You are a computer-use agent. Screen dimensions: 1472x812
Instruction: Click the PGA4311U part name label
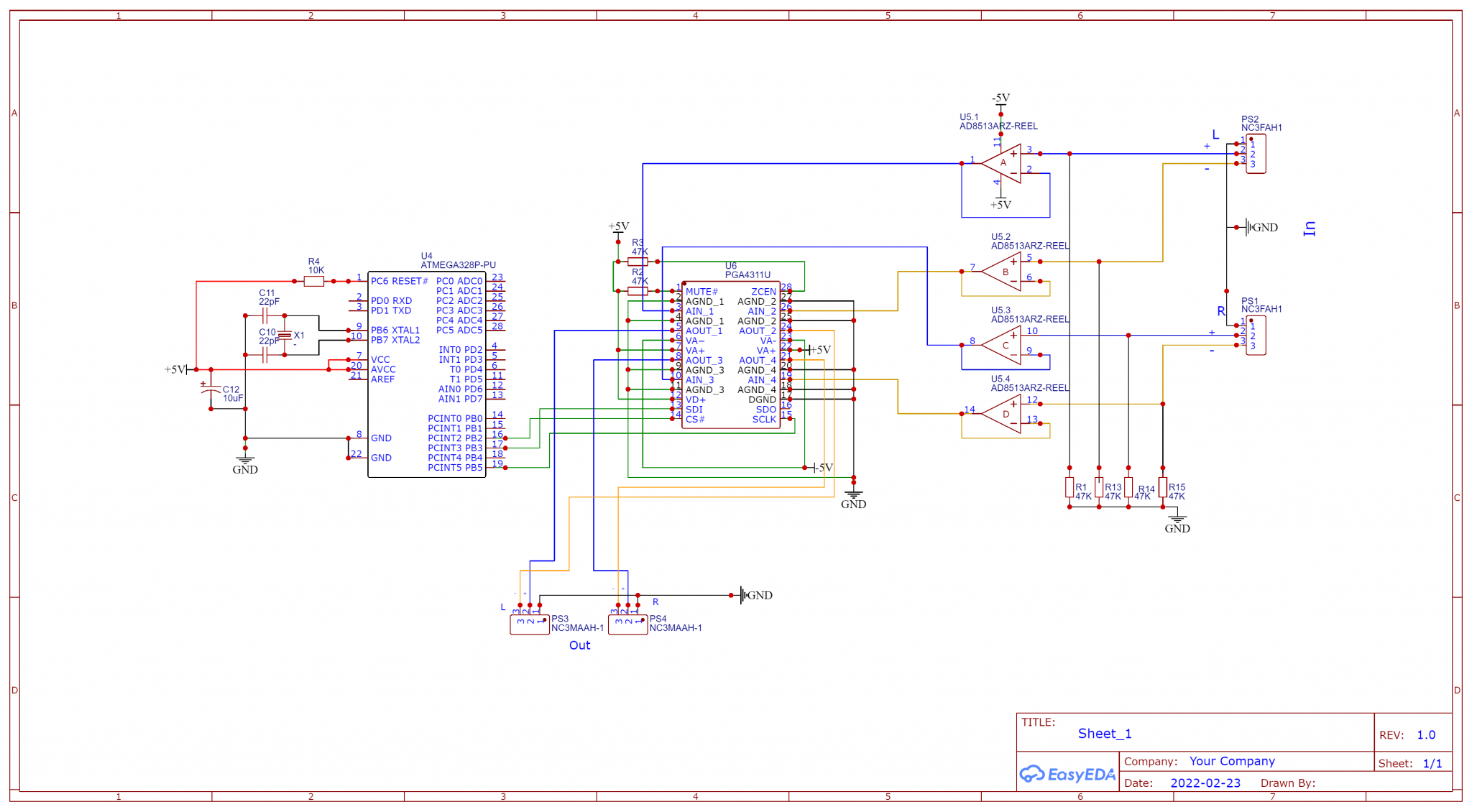747,275
